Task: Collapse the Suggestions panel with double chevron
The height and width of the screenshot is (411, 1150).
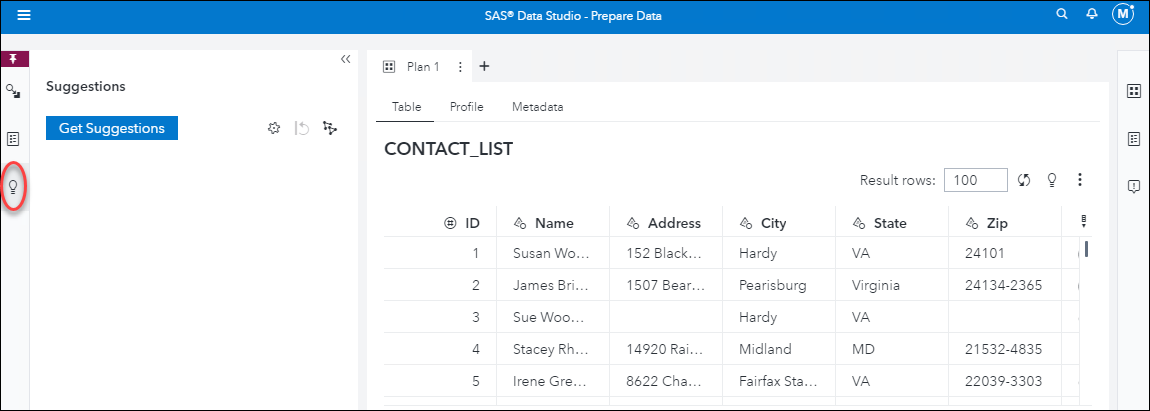Action: (x=345, y=59)
